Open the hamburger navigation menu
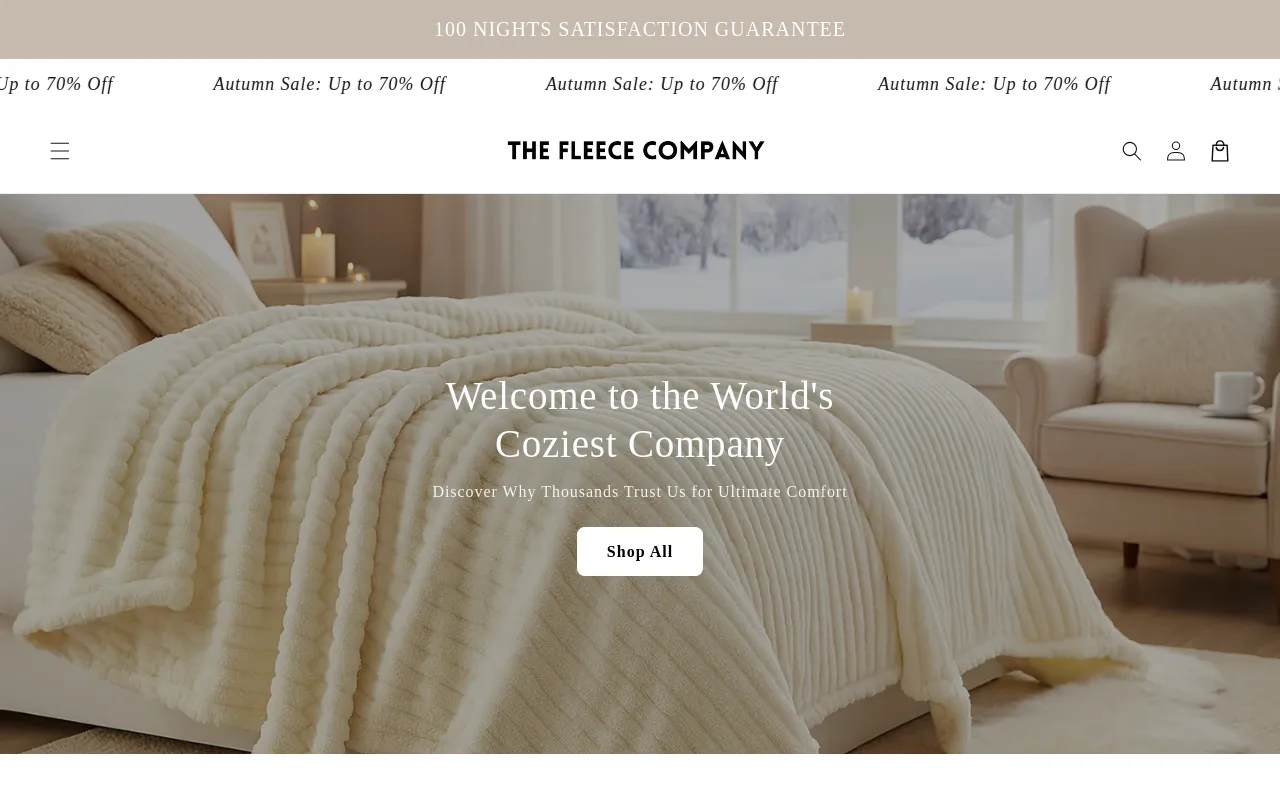This screenshot has height=800, width=1280. click(60, 151)
